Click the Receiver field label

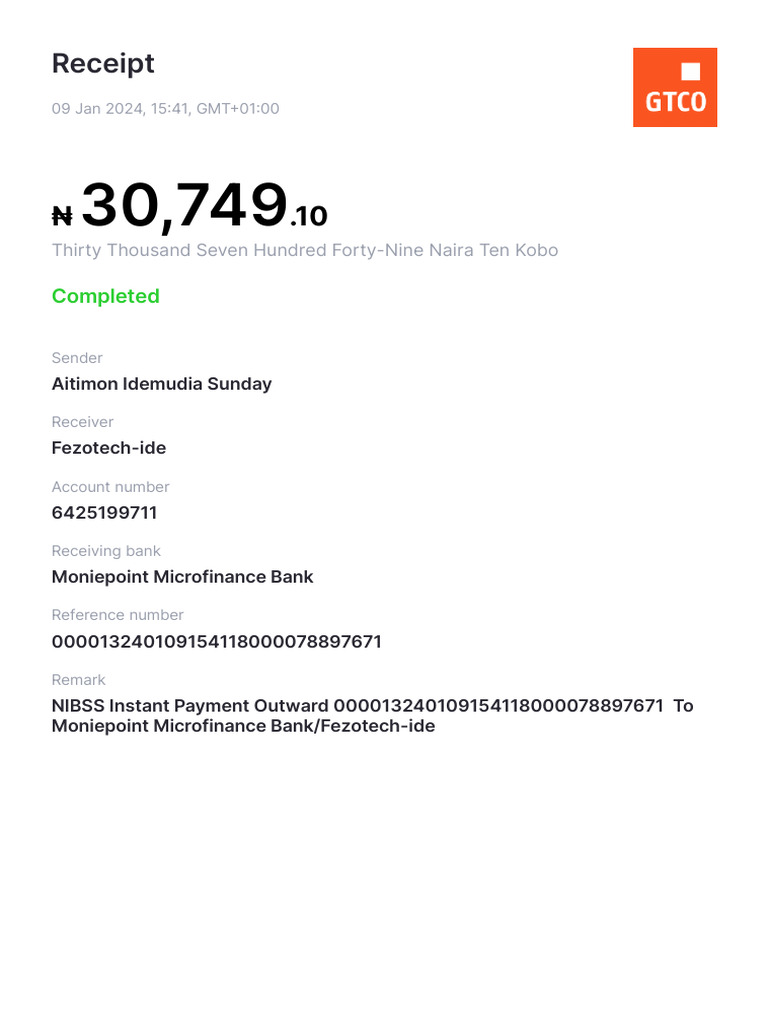82,422
